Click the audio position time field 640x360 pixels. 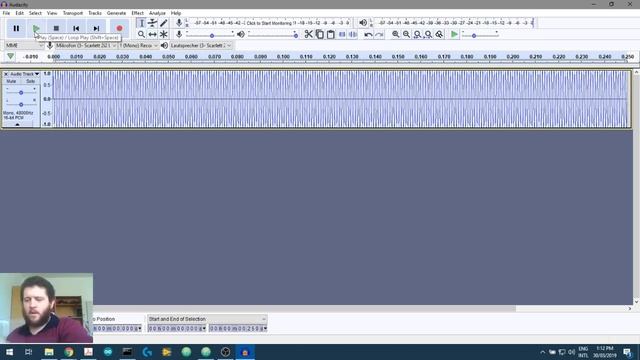coord(118,328)
